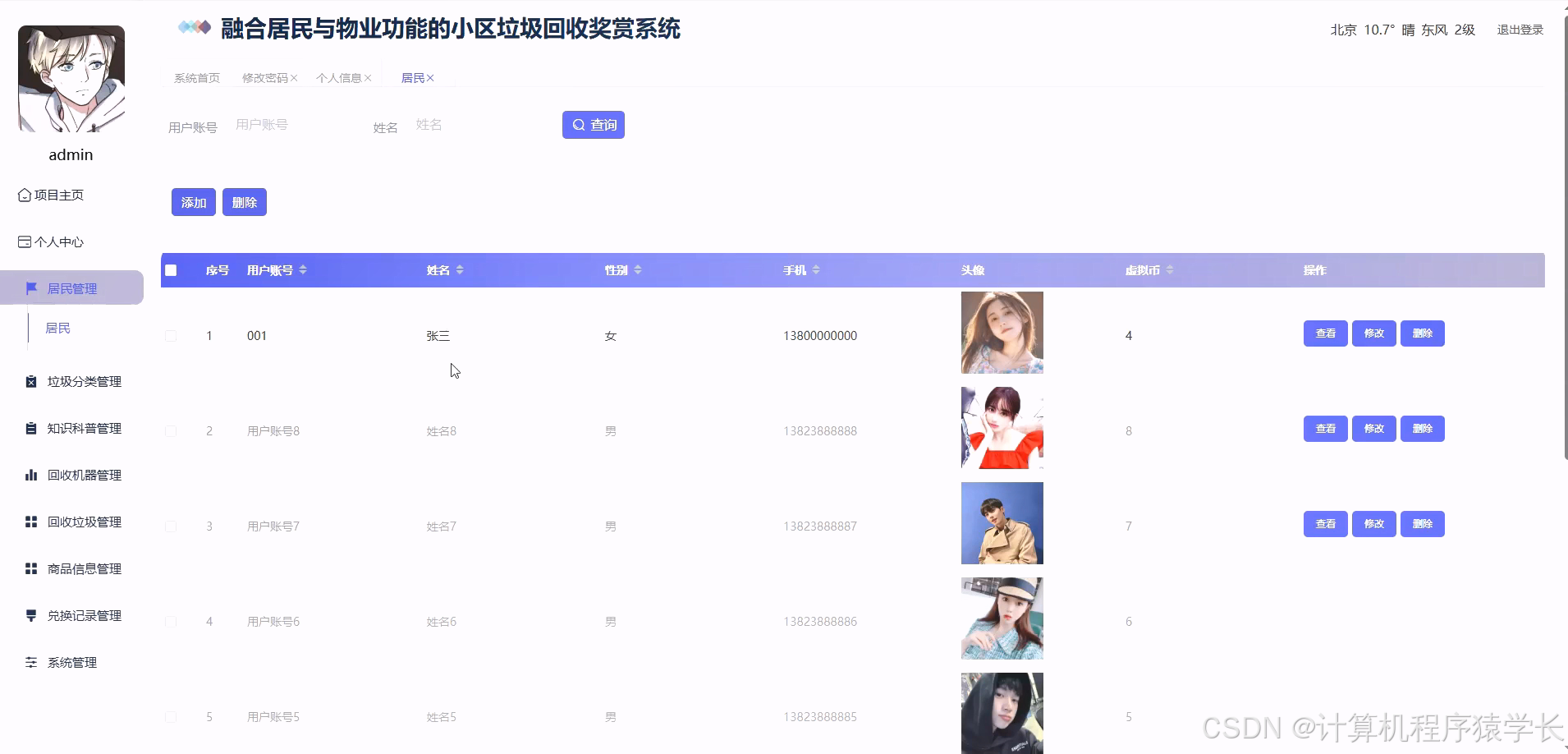Click the 姓名 search input field

[460, 125]
